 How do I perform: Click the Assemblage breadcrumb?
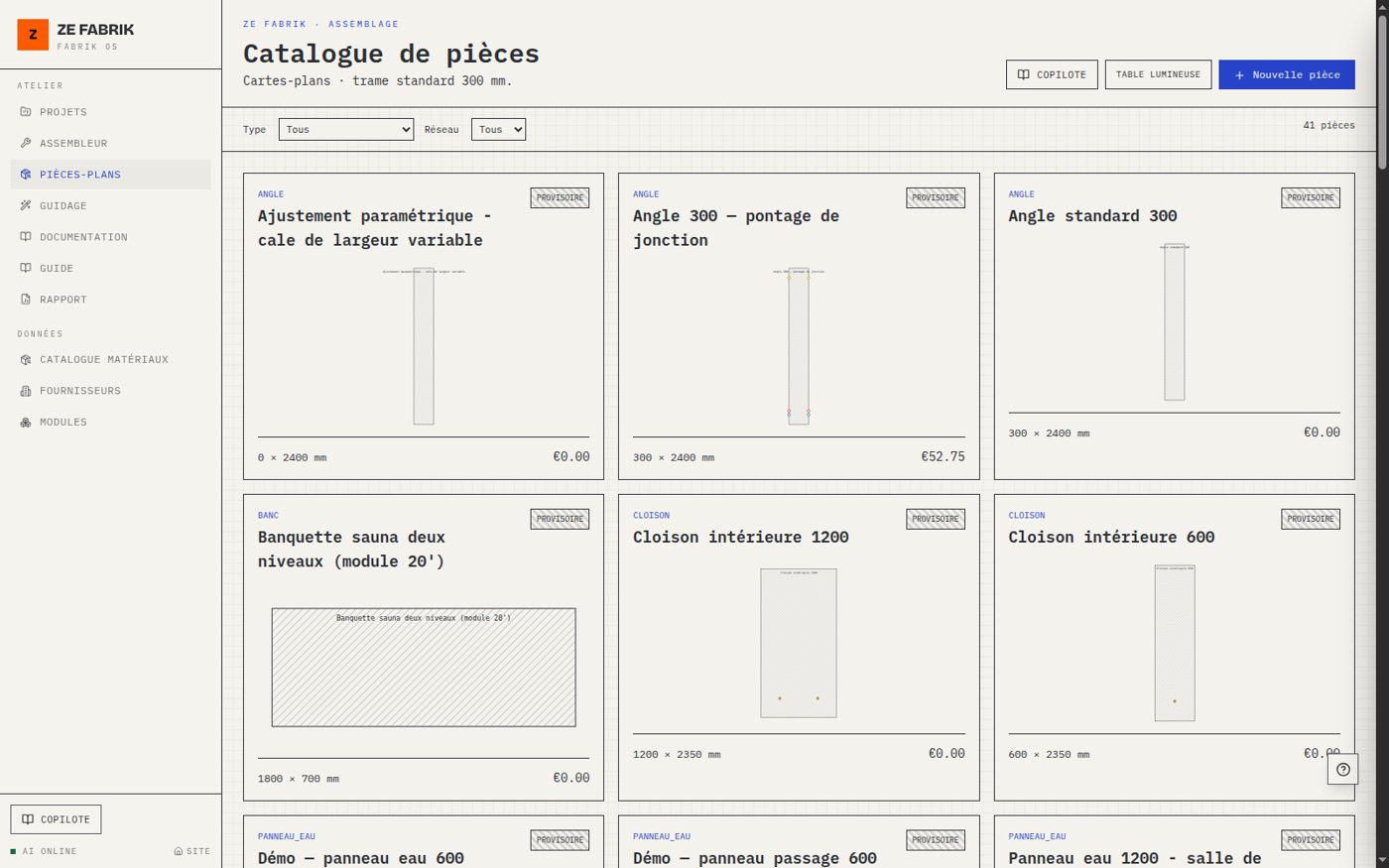(363, 24)
